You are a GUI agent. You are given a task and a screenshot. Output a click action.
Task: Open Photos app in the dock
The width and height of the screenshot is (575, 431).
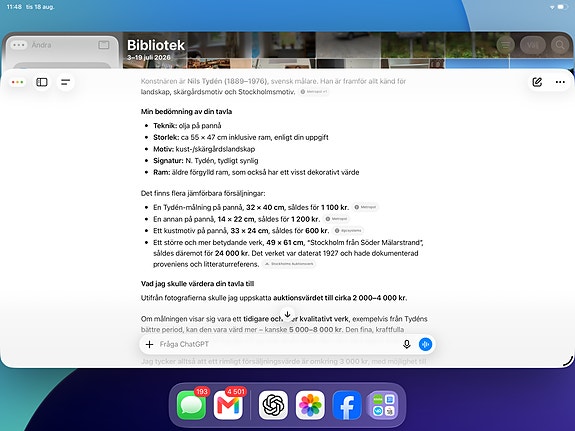[310, 405]
